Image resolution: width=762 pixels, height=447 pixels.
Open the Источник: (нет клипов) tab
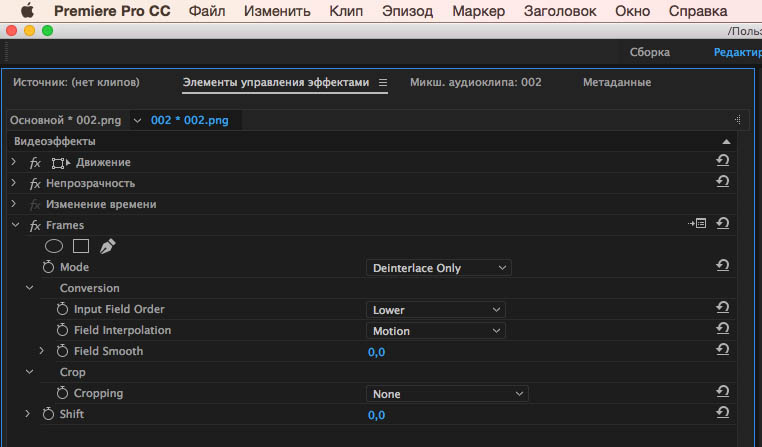[x=76, y=82]
